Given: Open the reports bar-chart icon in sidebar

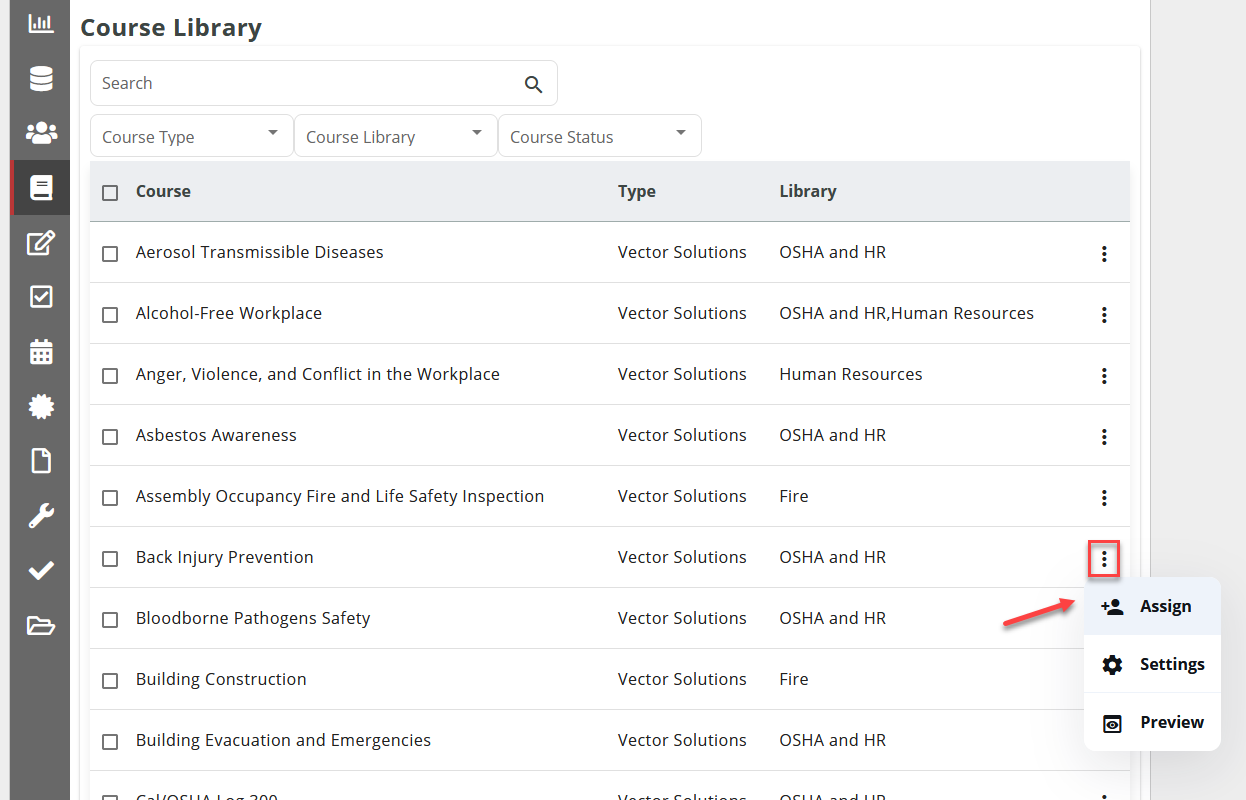Looking at the screenshot, I should [x=39, y=21].
